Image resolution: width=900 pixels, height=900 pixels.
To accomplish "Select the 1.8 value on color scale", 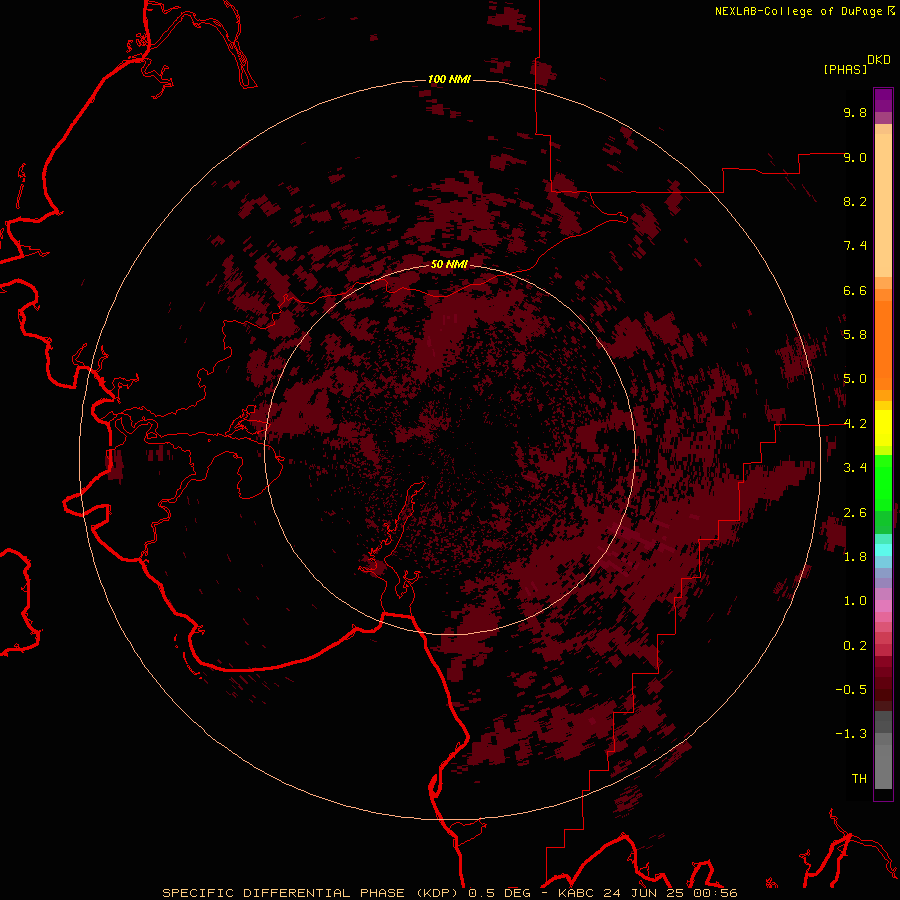I will point(855,557).
